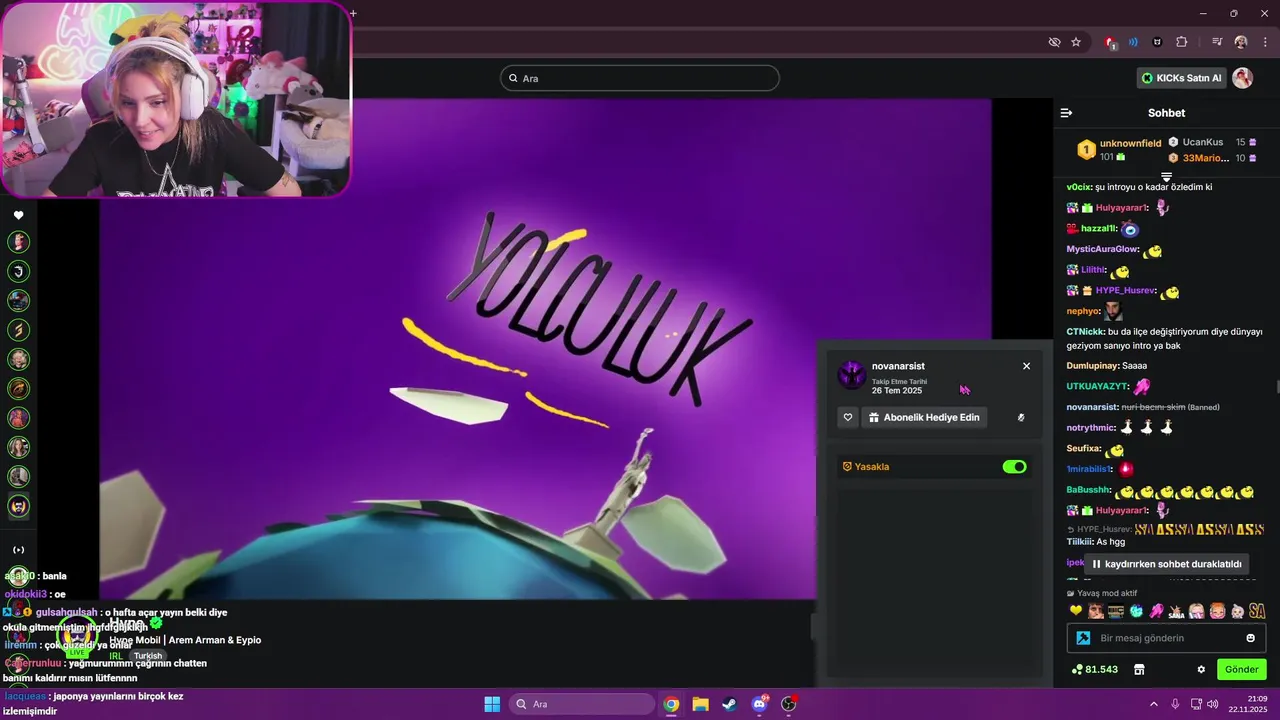Click username Dumlupinay in chat

(1092, 366)
